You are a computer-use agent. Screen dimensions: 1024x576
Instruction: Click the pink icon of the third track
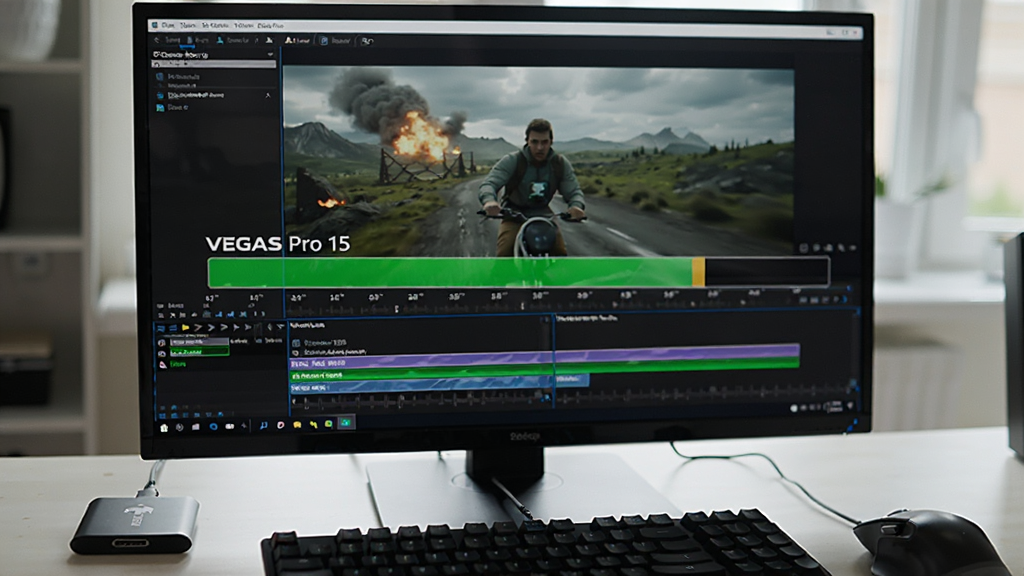point(163,364)
